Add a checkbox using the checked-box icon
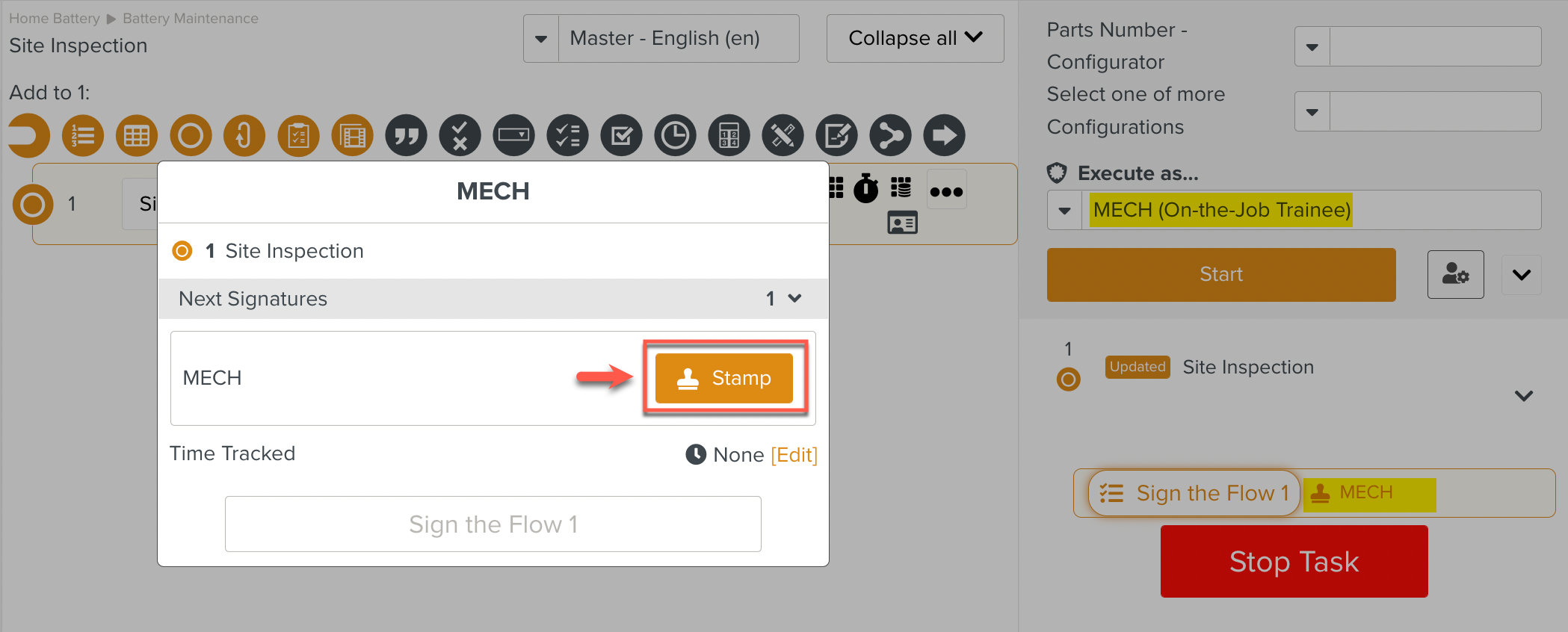Viewport: 1568px width, 632px height. coord(621,136)
